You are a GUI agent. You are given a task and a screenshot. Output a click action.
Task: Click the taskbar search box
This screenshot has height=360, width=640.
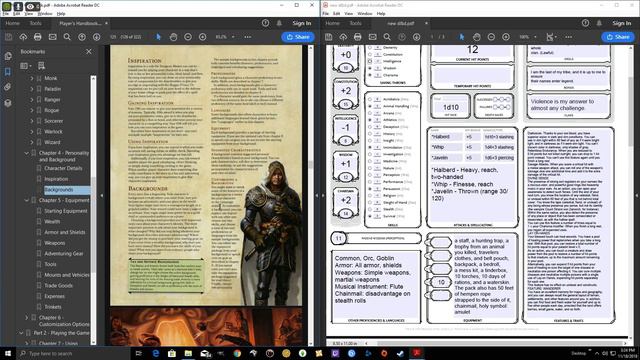(73, 353)
